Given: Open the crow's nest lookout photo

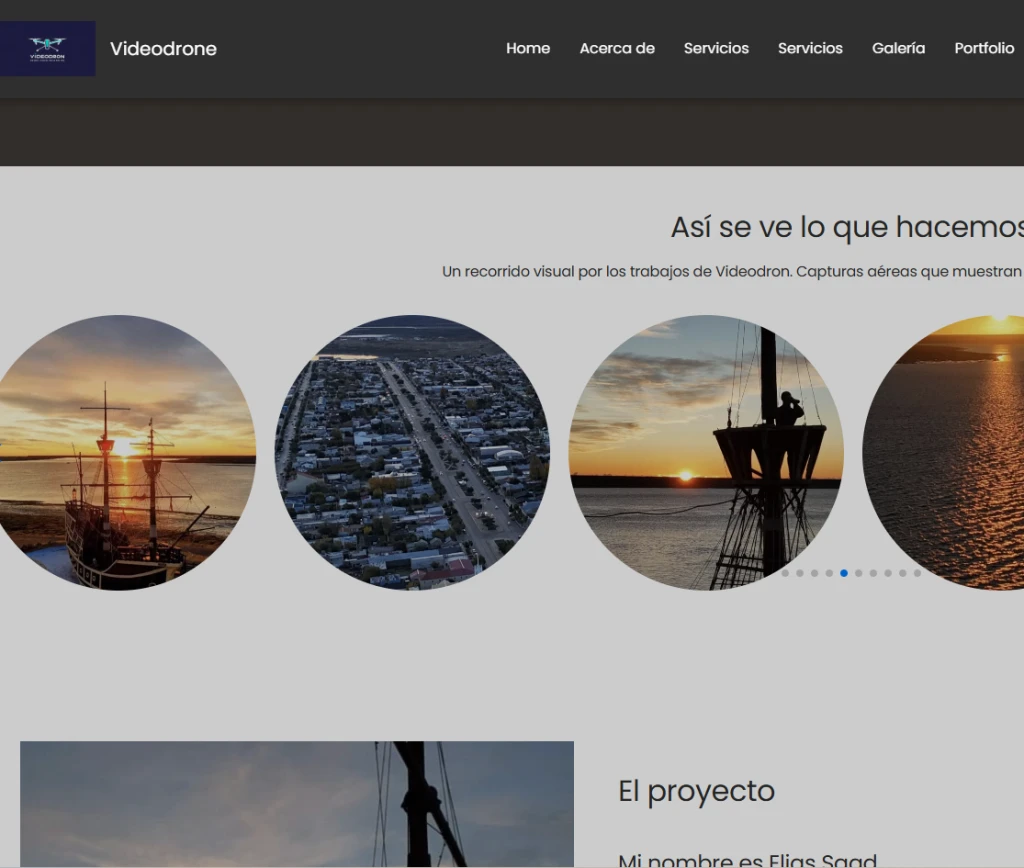Looking at the screenshot, I should pos(706,453).
